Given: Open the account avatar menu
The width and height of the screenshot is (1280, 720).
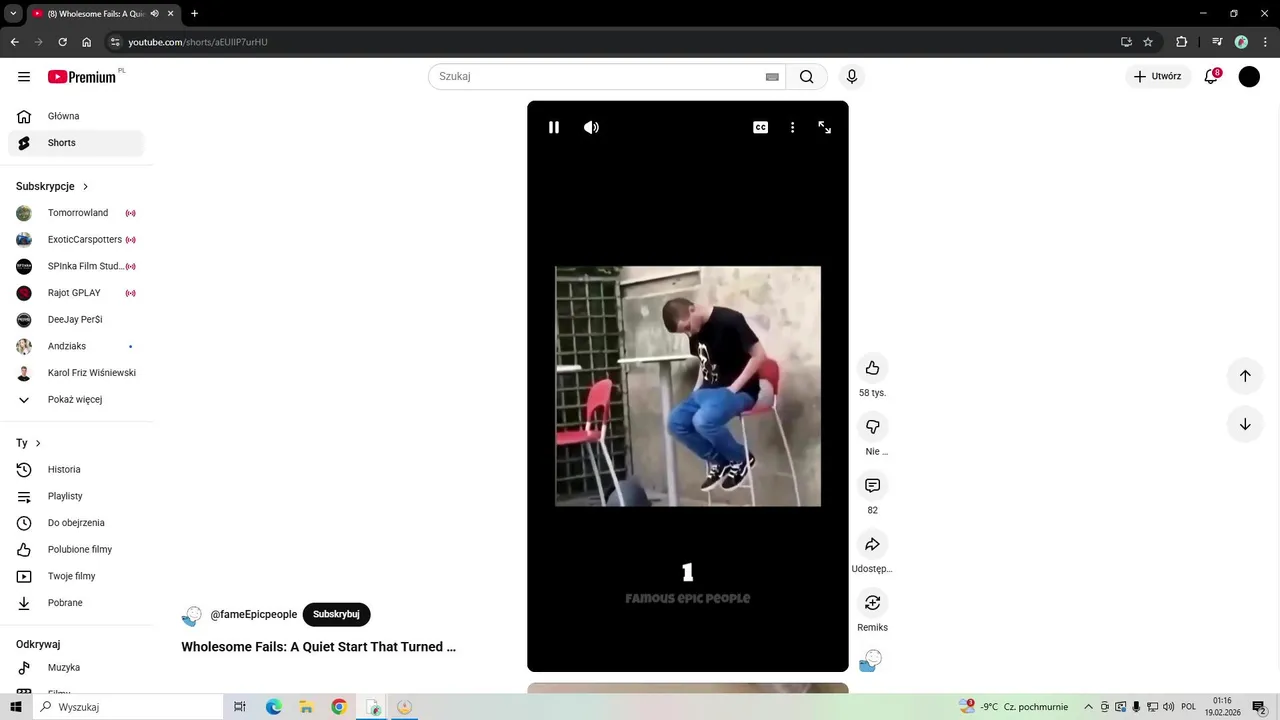Looking at the screenshot, I should [x=1249, y=76].
